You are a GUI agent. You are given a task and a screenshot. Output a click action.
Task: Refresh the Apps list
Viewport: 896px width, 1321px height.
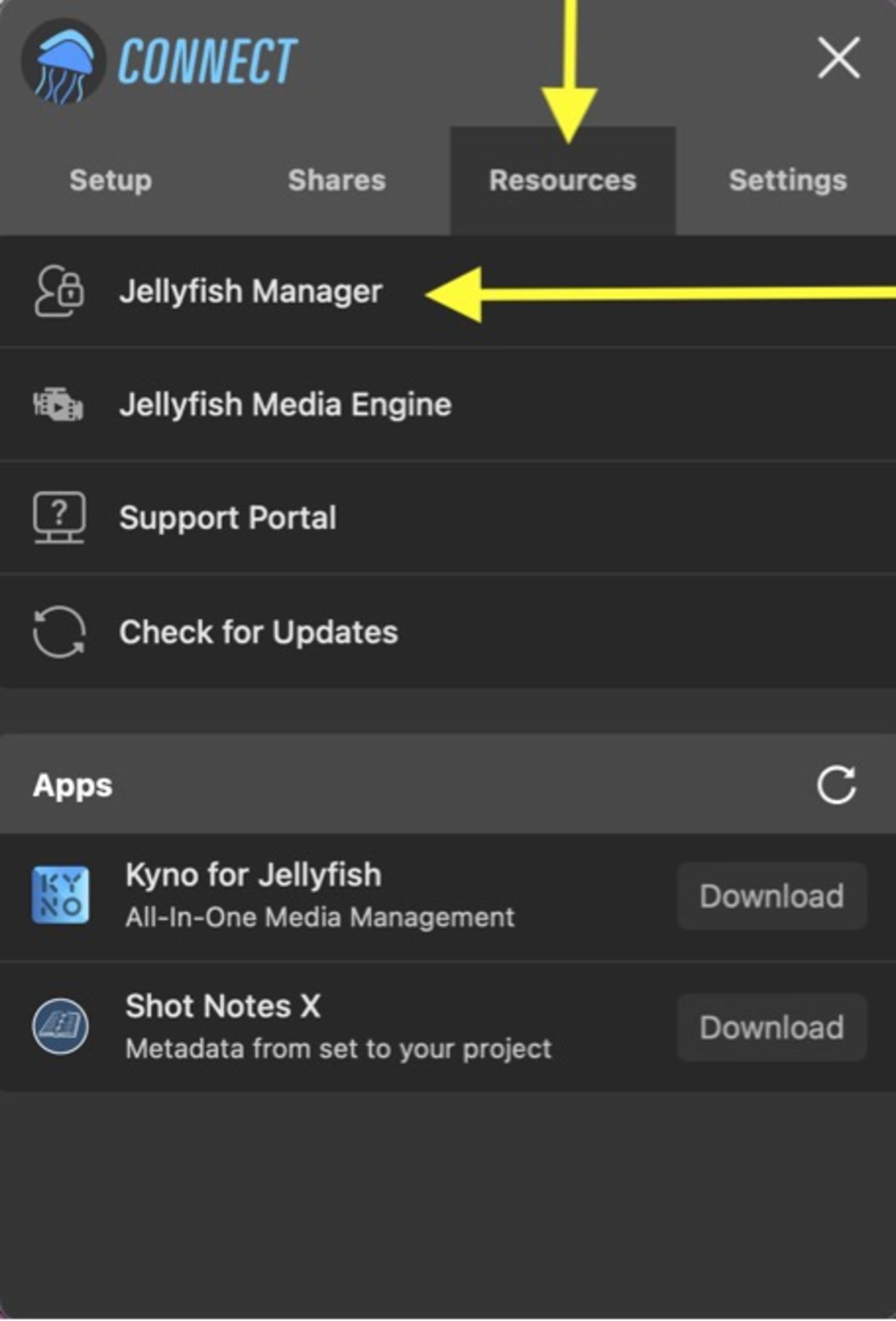(836, 784)
